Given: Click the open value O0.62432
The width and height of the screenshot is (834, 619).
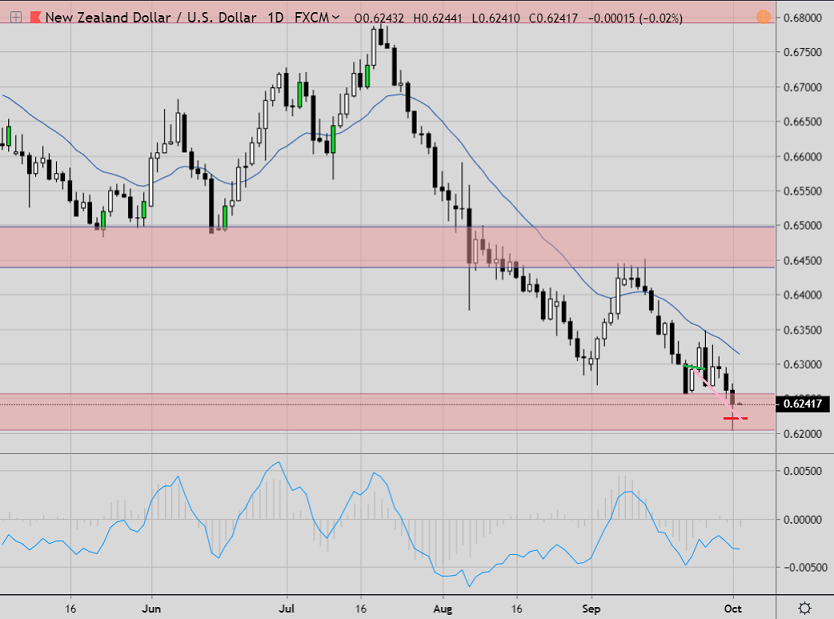Looking at the screenshot, I should (x=379, y=18).
